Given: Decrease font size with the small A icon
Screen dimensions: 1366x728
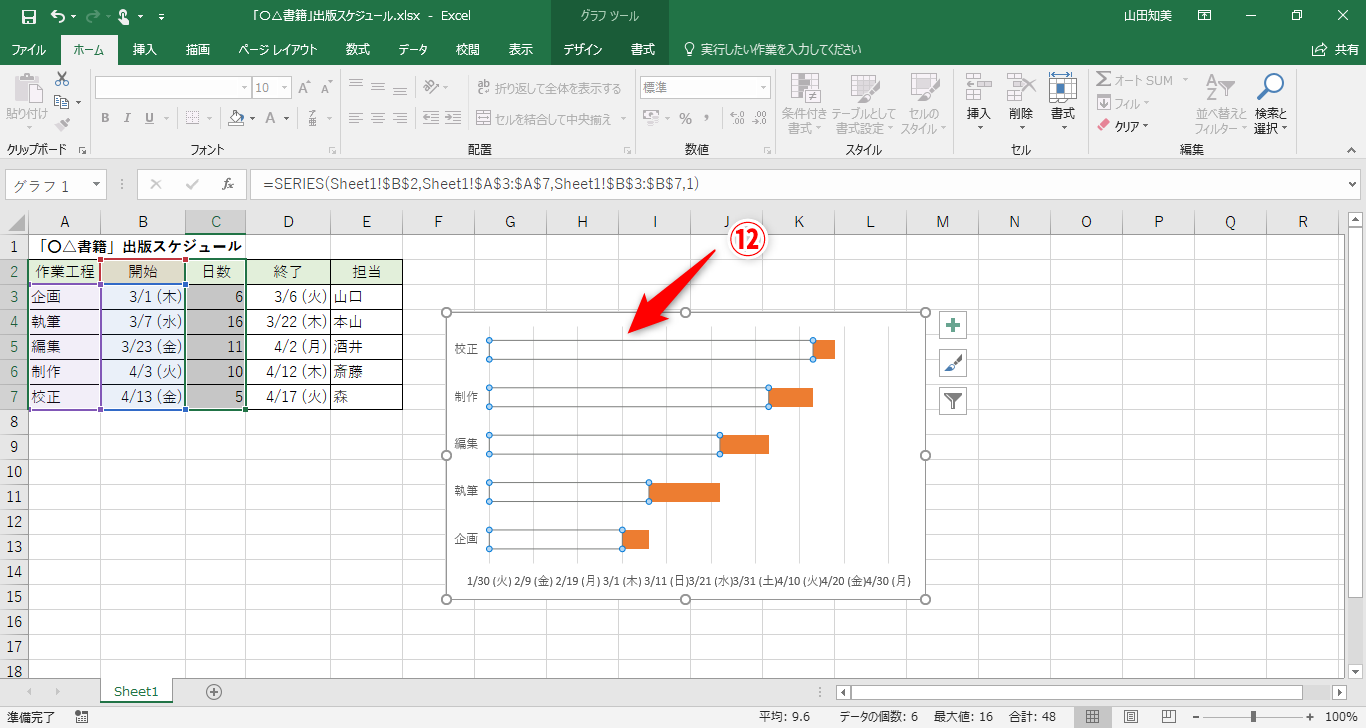Looking at the screenshot, I should tap(327, 88).
